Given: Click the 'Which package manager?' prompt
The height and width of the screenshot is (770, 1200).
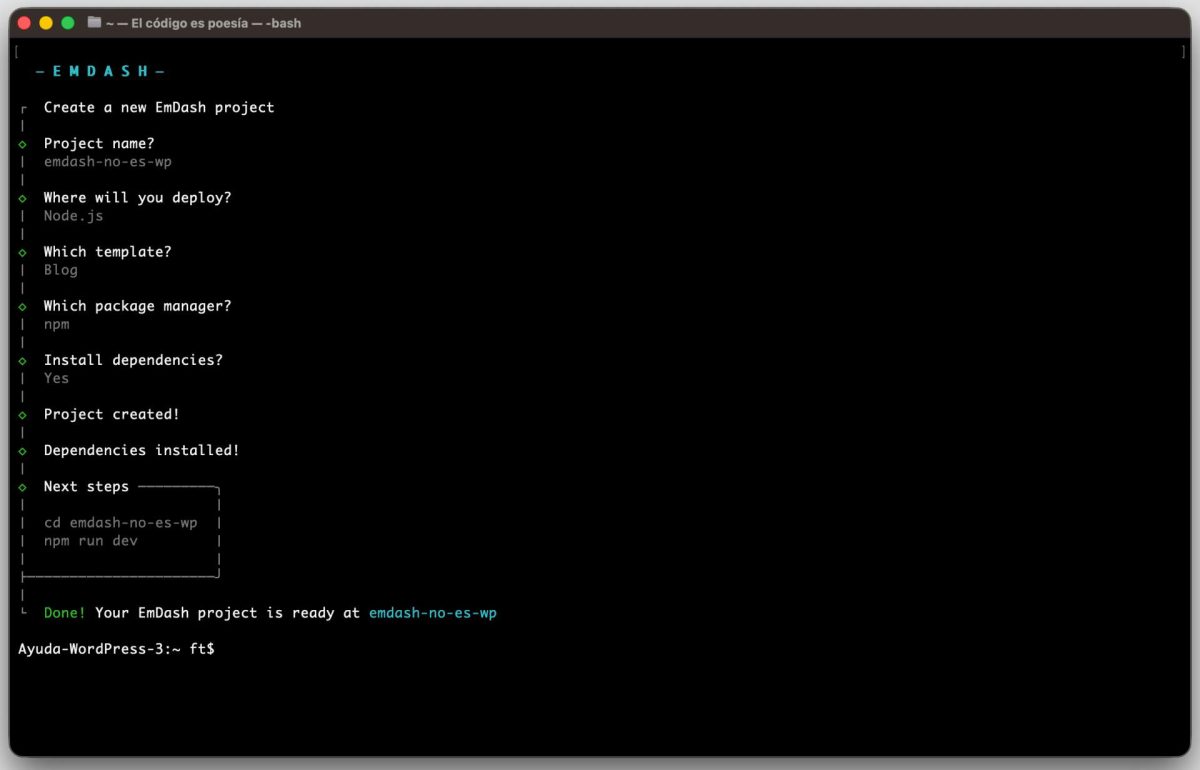Looking at the screenshot, I should pos(137,305).
